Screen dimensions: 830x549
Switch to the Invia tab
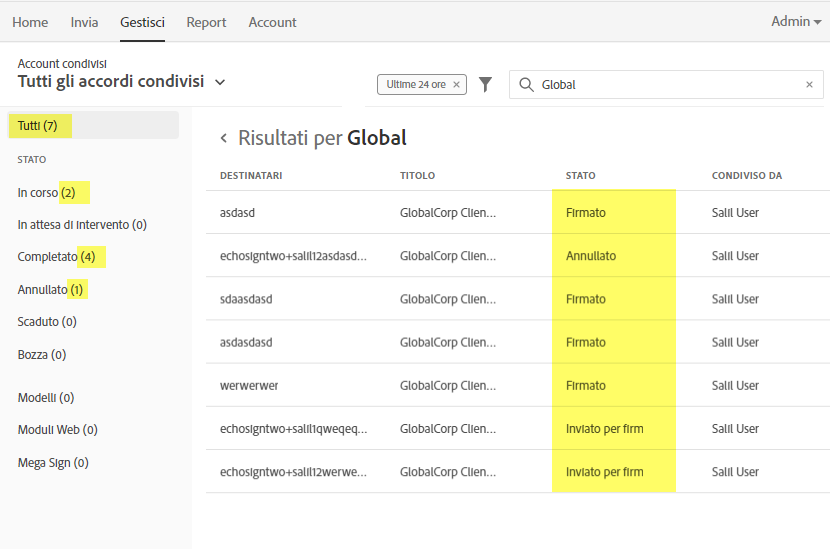[84, 22]
